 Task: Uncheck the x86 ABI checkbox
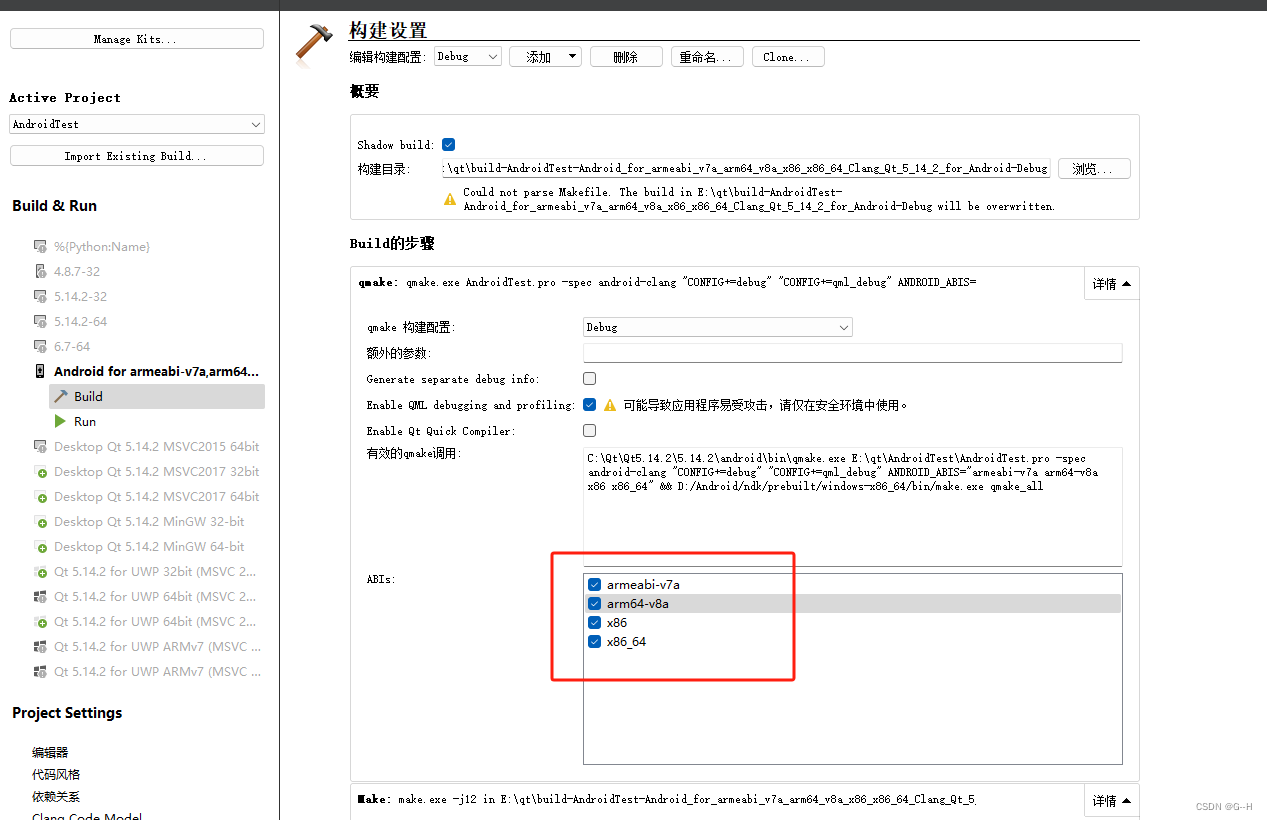tap(594, 622)
